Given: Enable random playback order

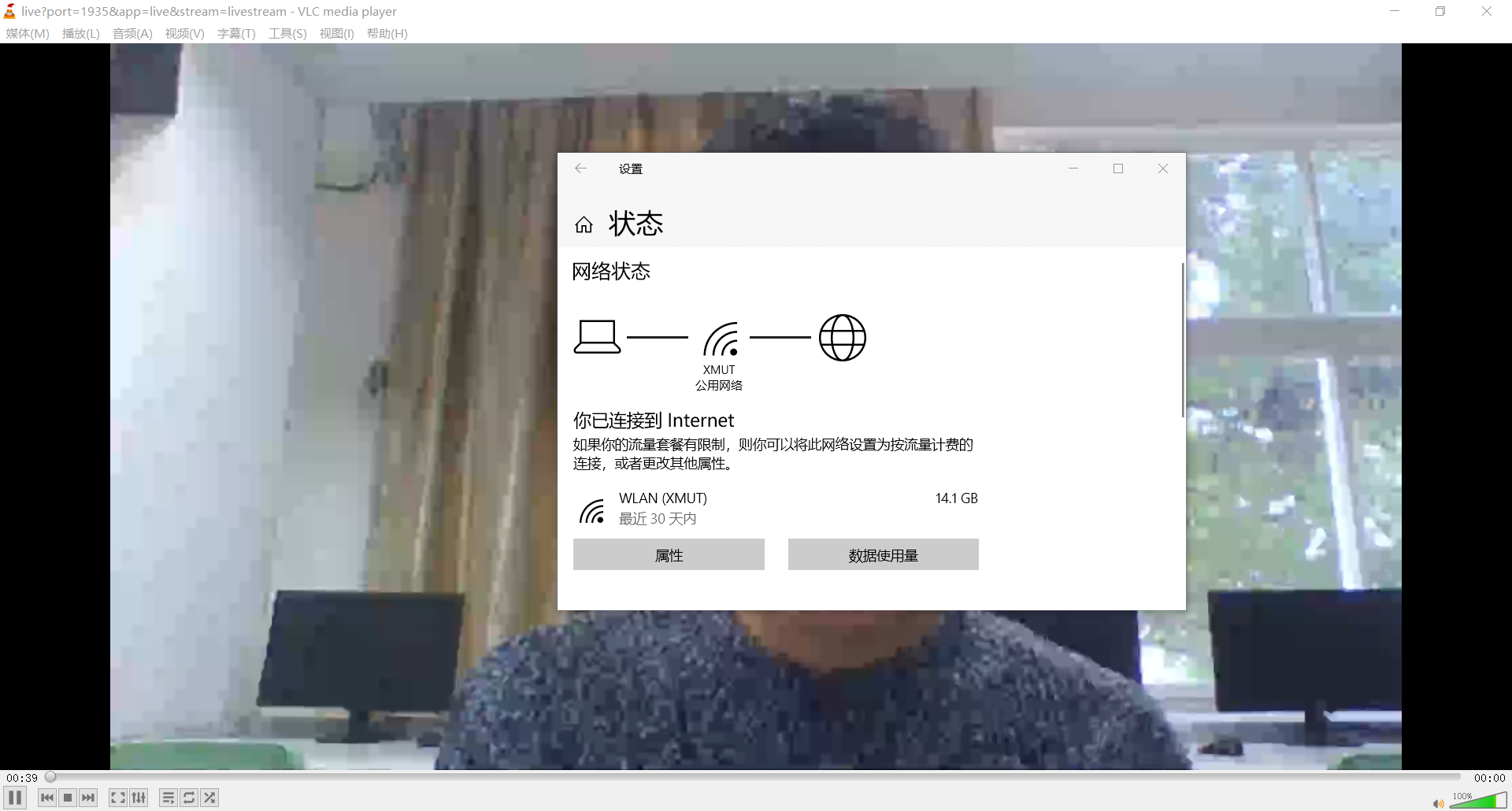Looking at the screenshot, I should [209, 797].
